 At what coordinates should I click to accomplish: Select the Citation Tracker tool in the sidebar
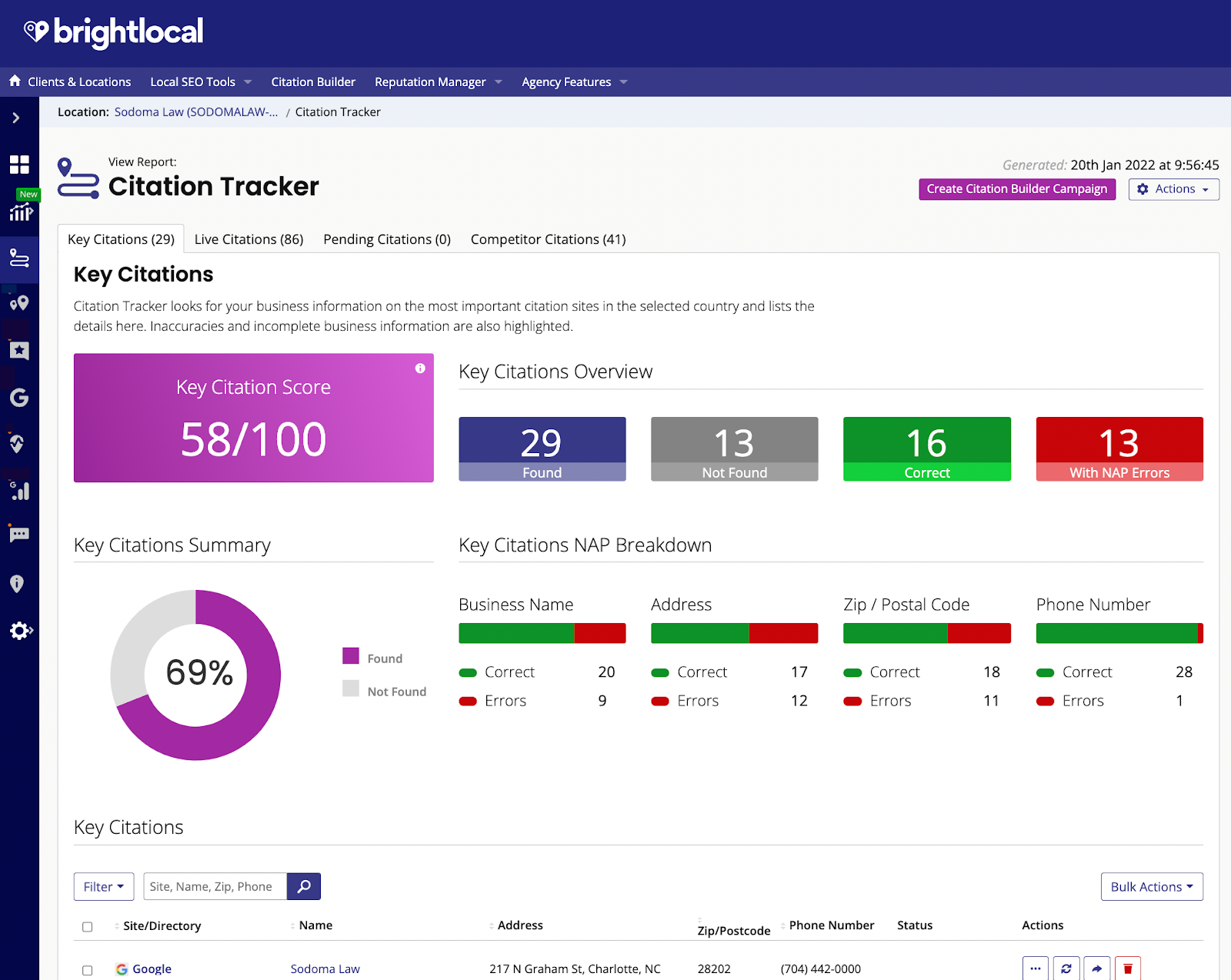click(x=20, y=259)
